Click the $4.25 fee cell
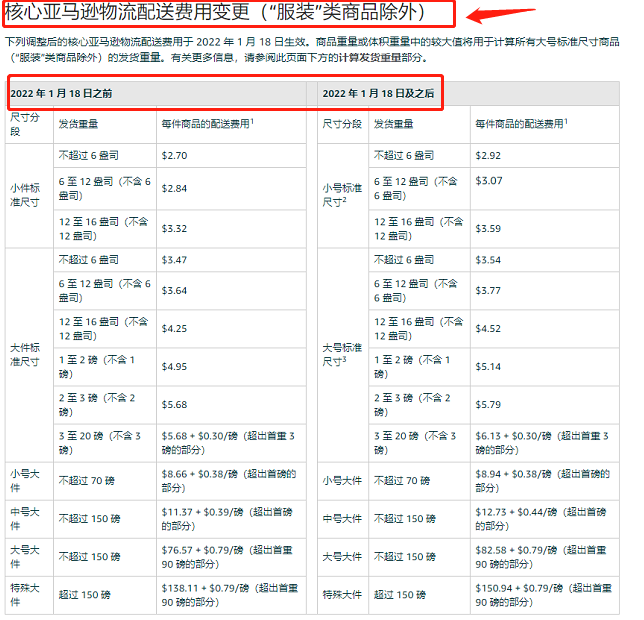 click(231, 329)
